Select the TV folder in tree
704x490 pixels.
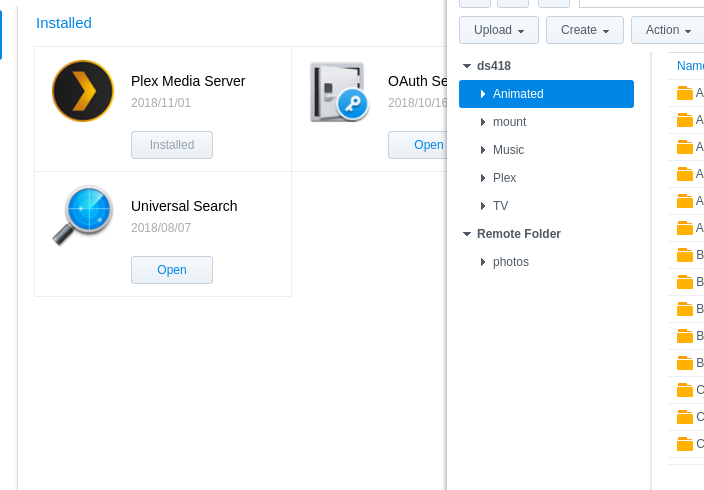[500, 206]
